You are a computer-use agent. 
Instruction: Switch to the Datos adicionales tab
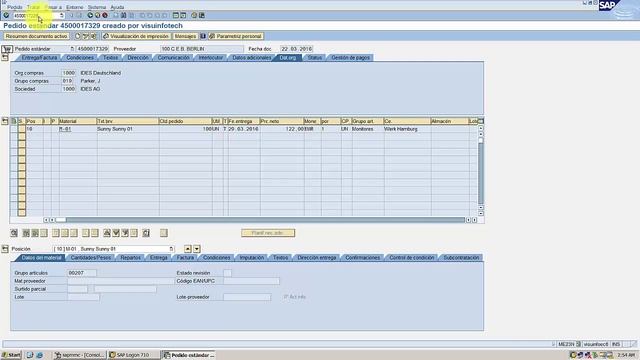(251, 58)
